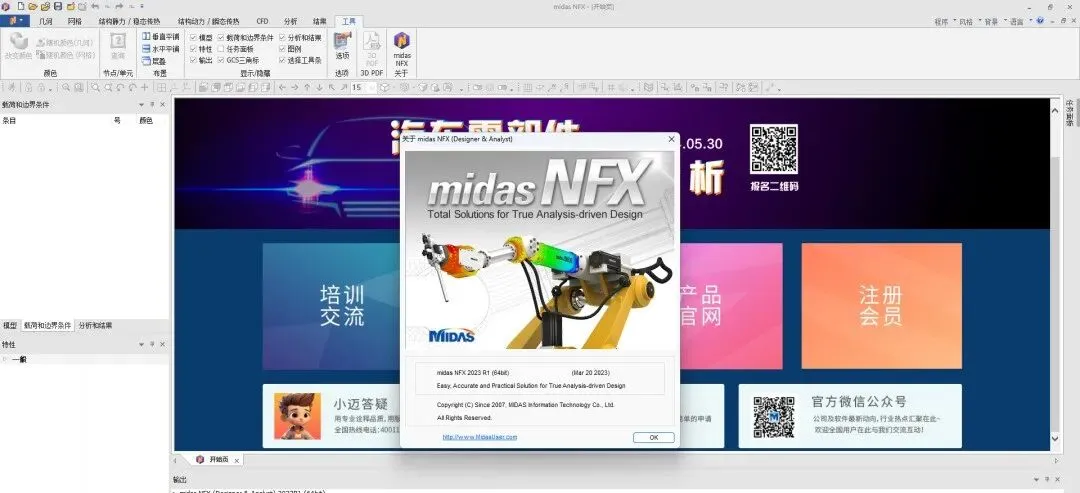Click the 培训交流 tile on start page

click(x=331, y=306)
